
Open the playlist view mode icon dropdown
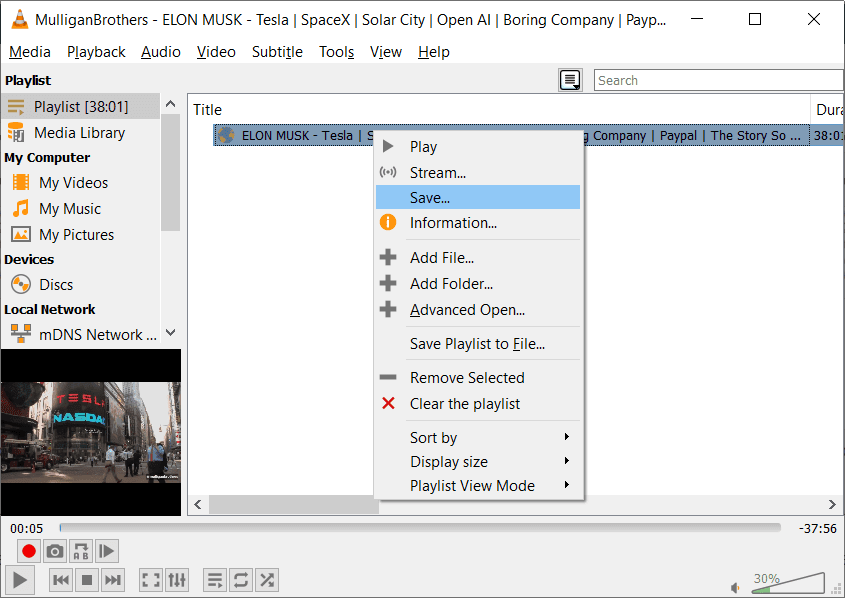pos(570,80)
